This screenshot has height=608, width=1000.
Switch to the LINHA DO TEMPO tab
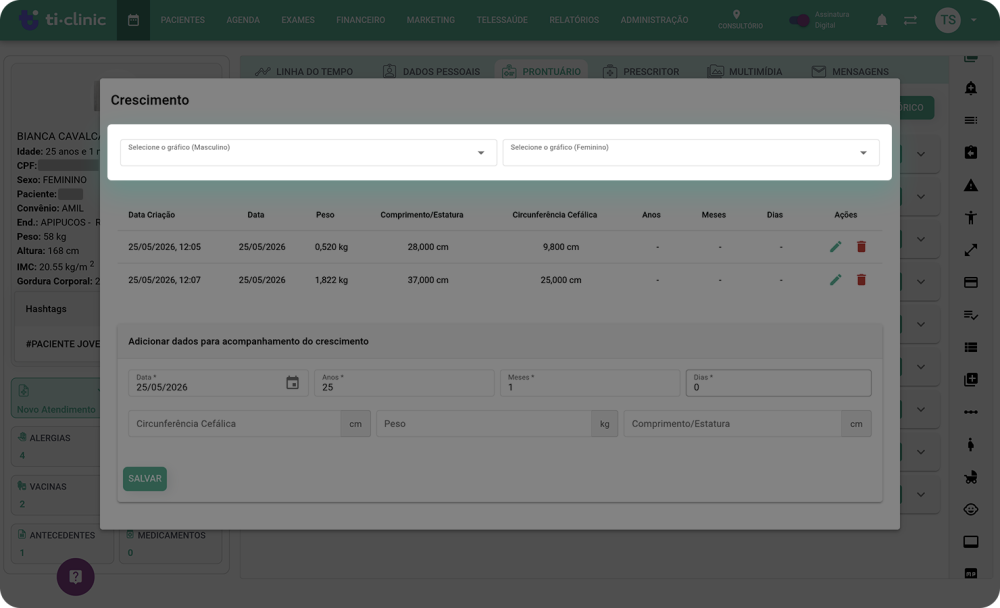[x=304, y=71]
